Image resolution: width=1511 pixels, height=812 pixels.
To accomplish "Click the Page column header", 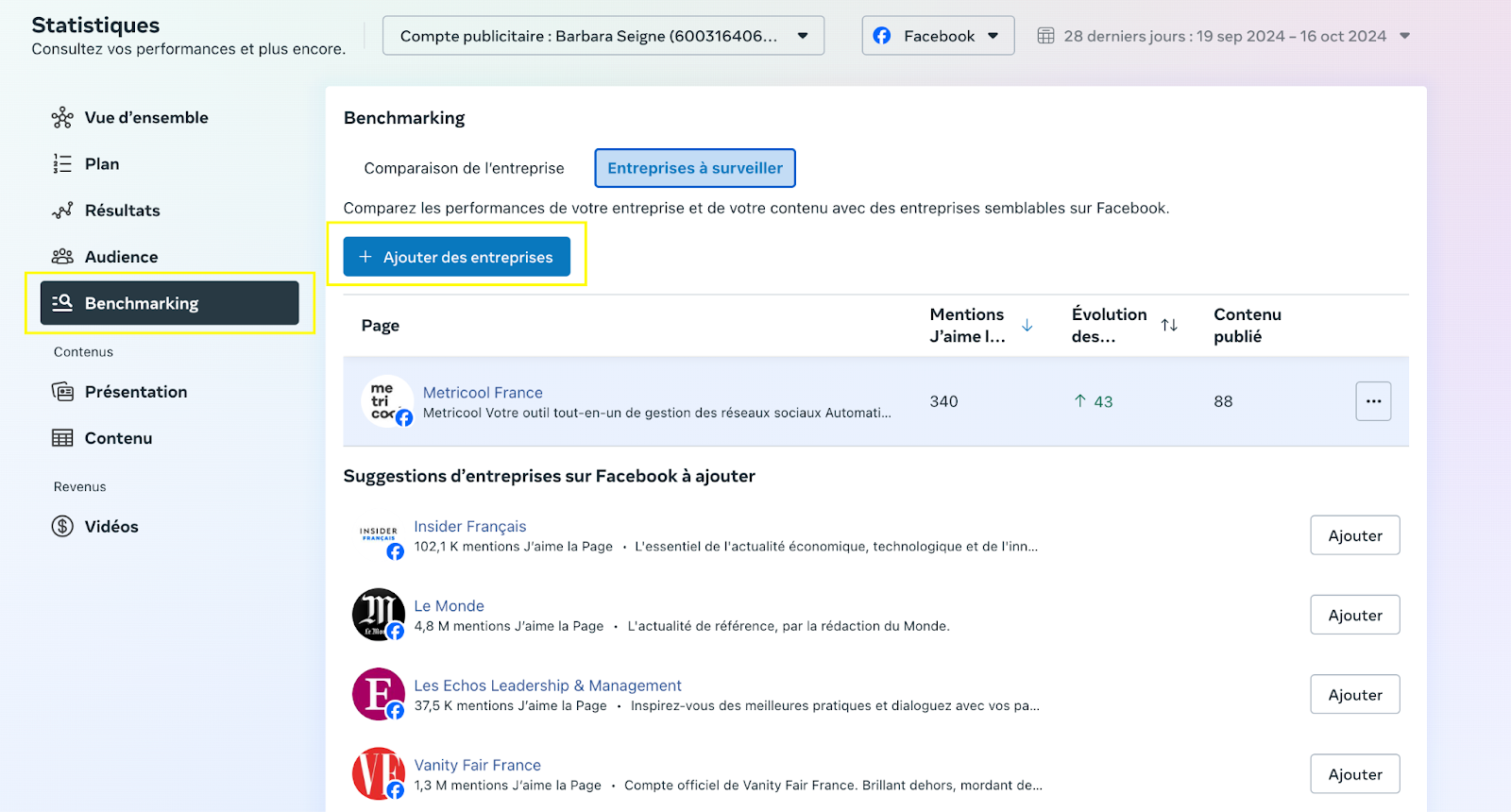I will (x=381, y=326).
